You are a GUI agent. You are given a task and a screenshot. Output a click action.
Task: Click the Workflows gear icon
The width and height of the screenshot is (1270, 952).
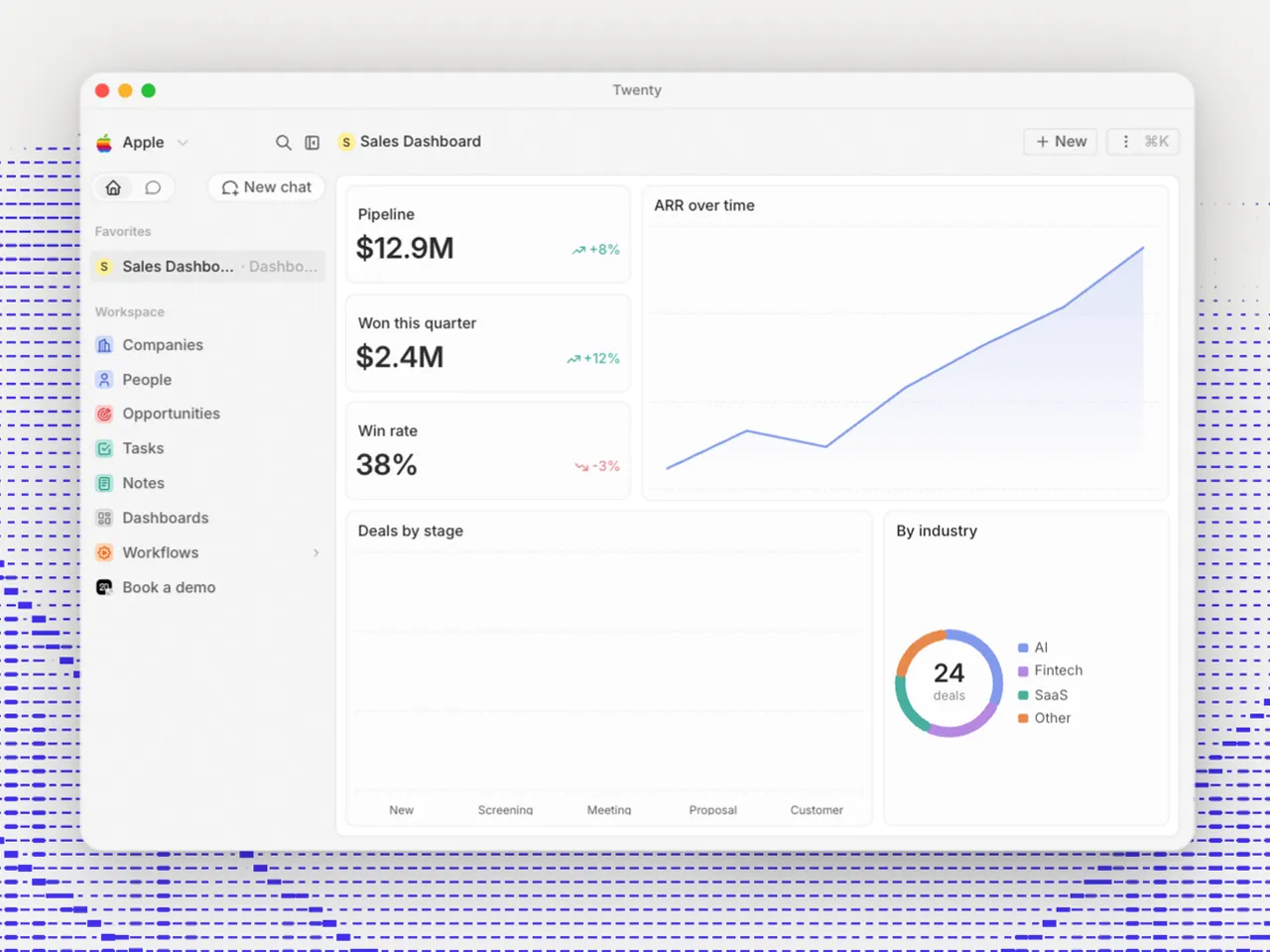tap(104, 552)
